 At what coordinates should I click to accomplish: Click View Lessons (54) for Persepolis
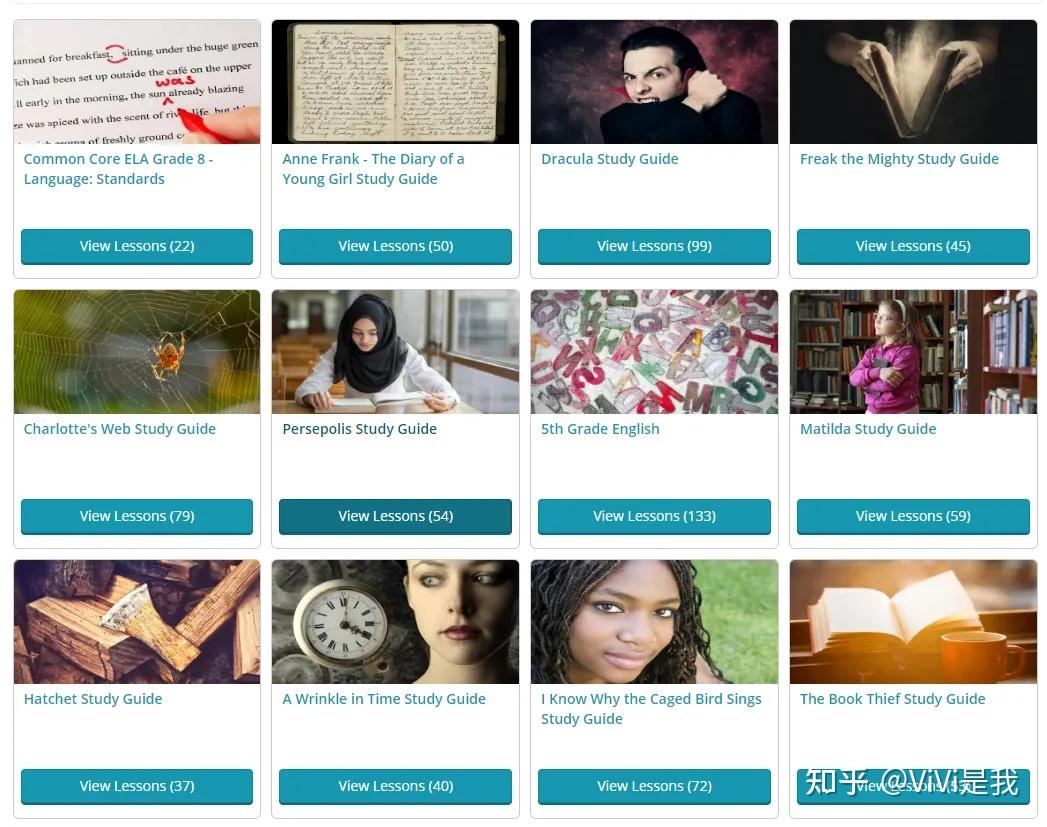point(395,516)
